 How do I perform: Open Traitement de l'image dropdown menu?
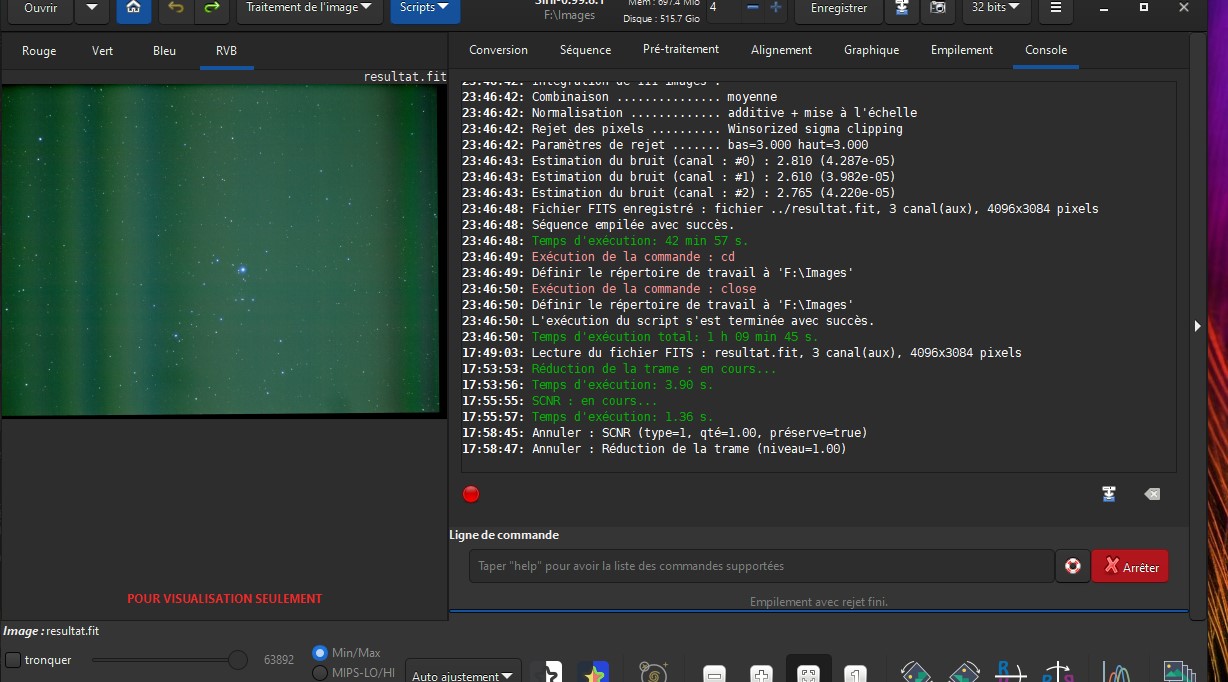310,8
